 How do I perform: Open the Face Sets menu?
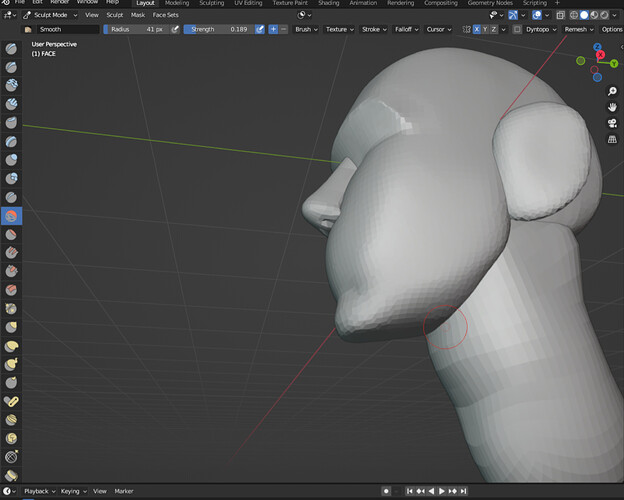coord(166,15)
